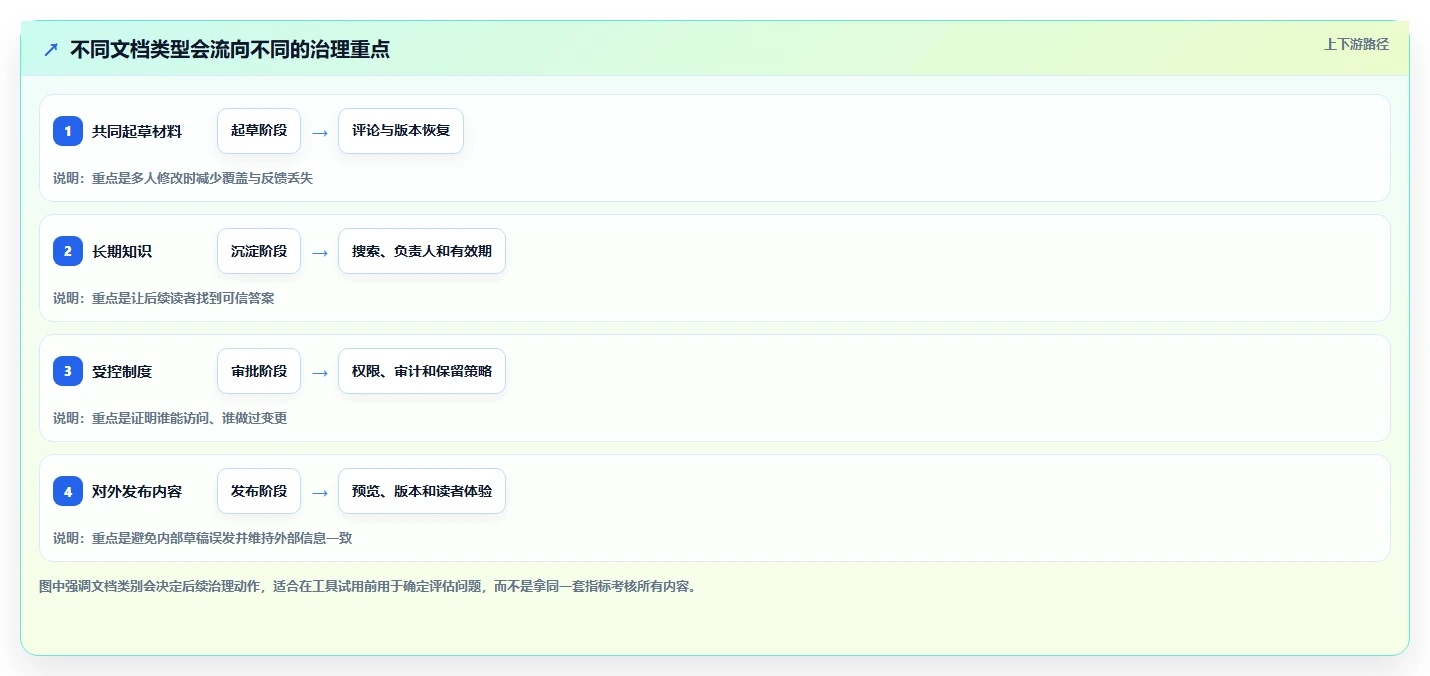
Task: Click the number 1 step badge
Action: click(x=68, y=131)
